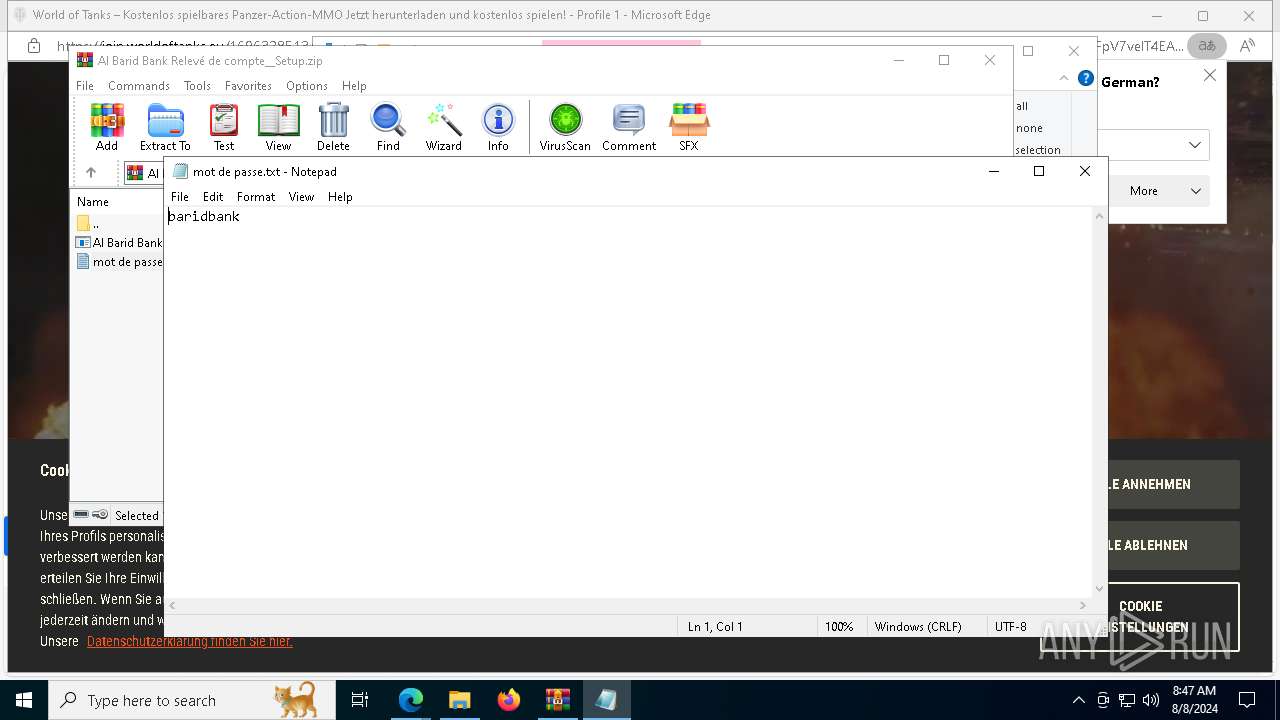Accept all cookies 'ANNEHMEN' button
Screen dimensions: 1280x720
coord(1173,484)
